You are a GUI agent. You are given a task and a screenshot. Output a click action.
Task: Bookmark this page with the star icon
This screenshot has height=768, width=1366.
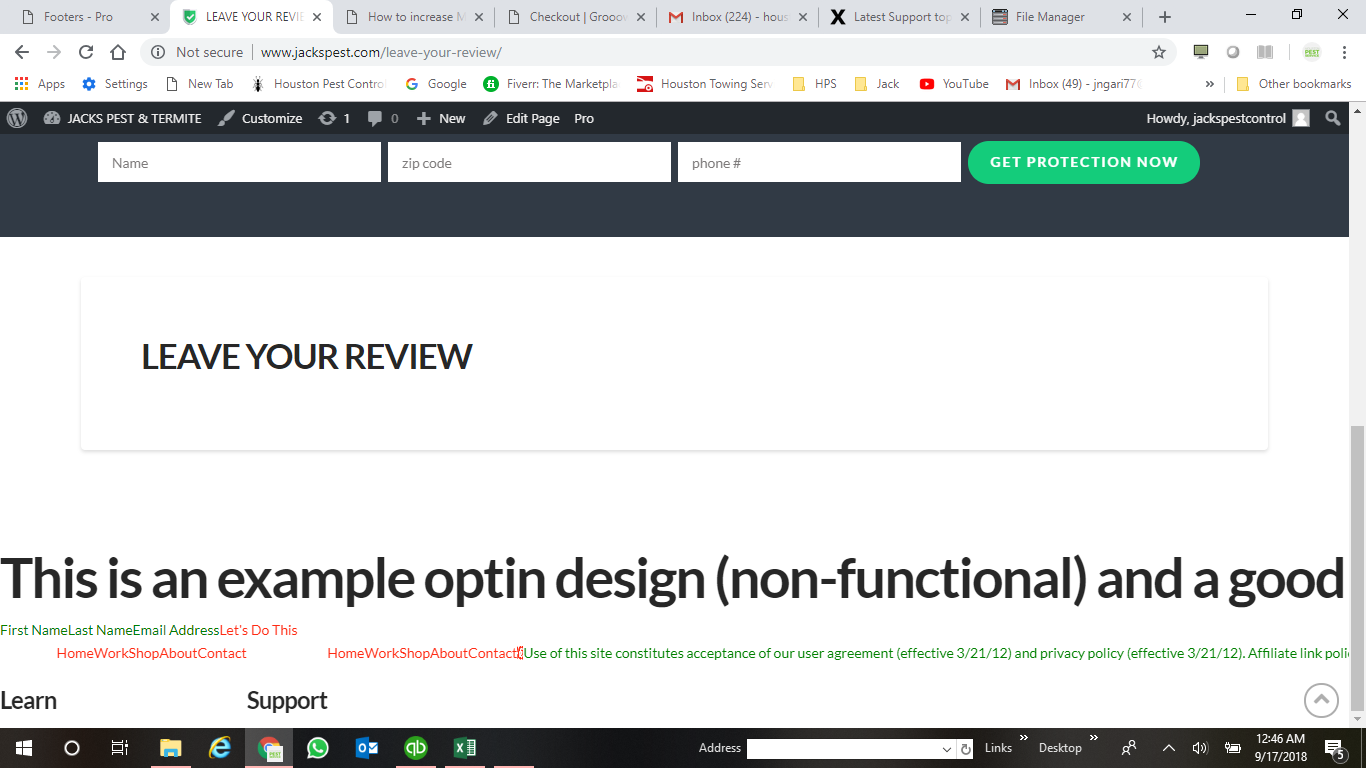[x=1159, y=52]
